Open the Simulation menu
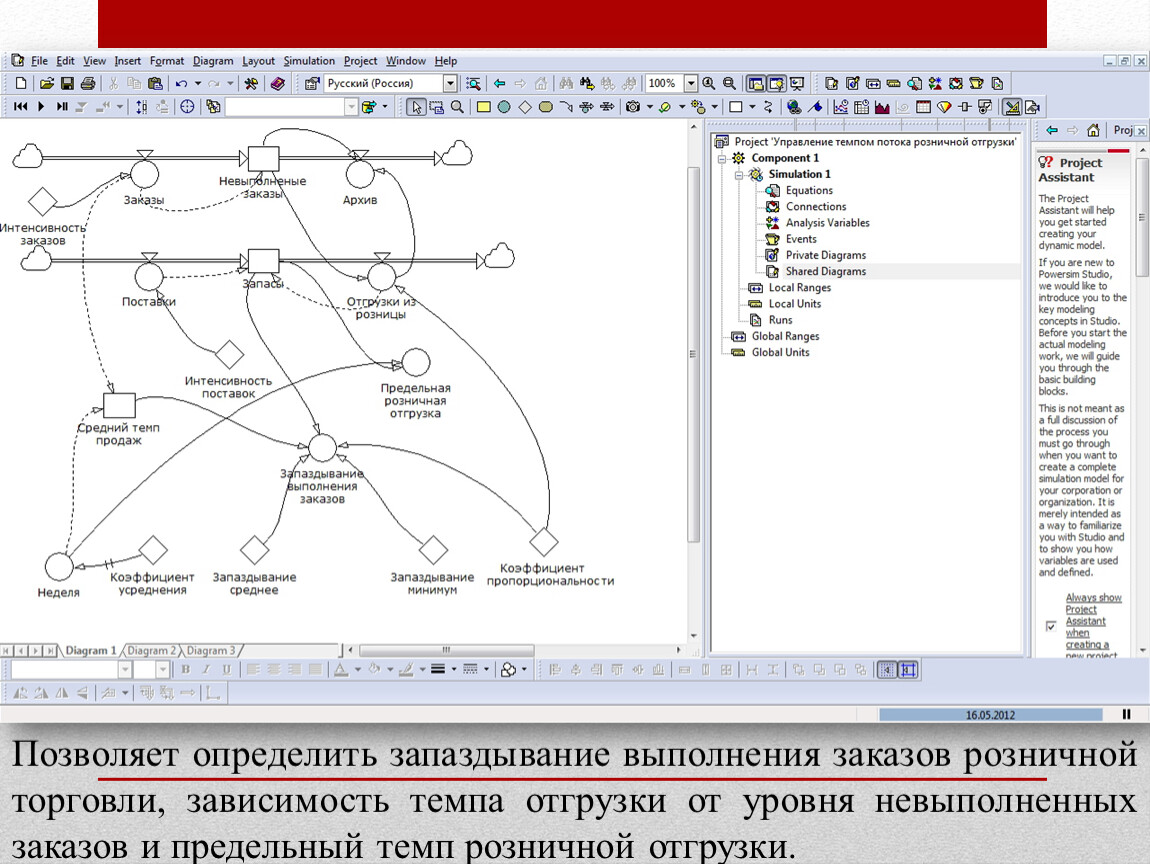This screenshot has width=1150, height=864. coord(309,61)
